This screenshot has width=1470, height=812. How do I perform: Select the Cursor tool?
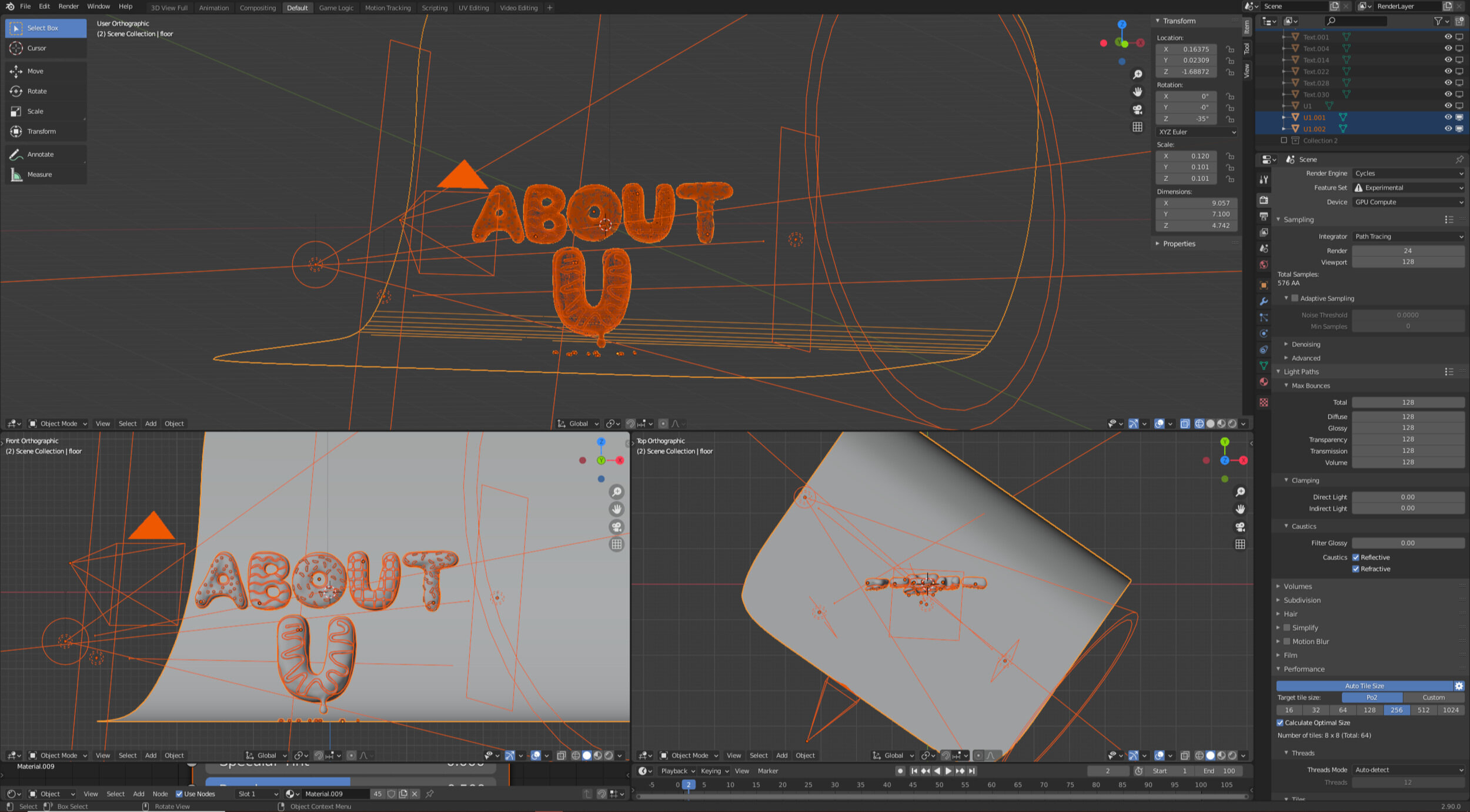point(46,48)
